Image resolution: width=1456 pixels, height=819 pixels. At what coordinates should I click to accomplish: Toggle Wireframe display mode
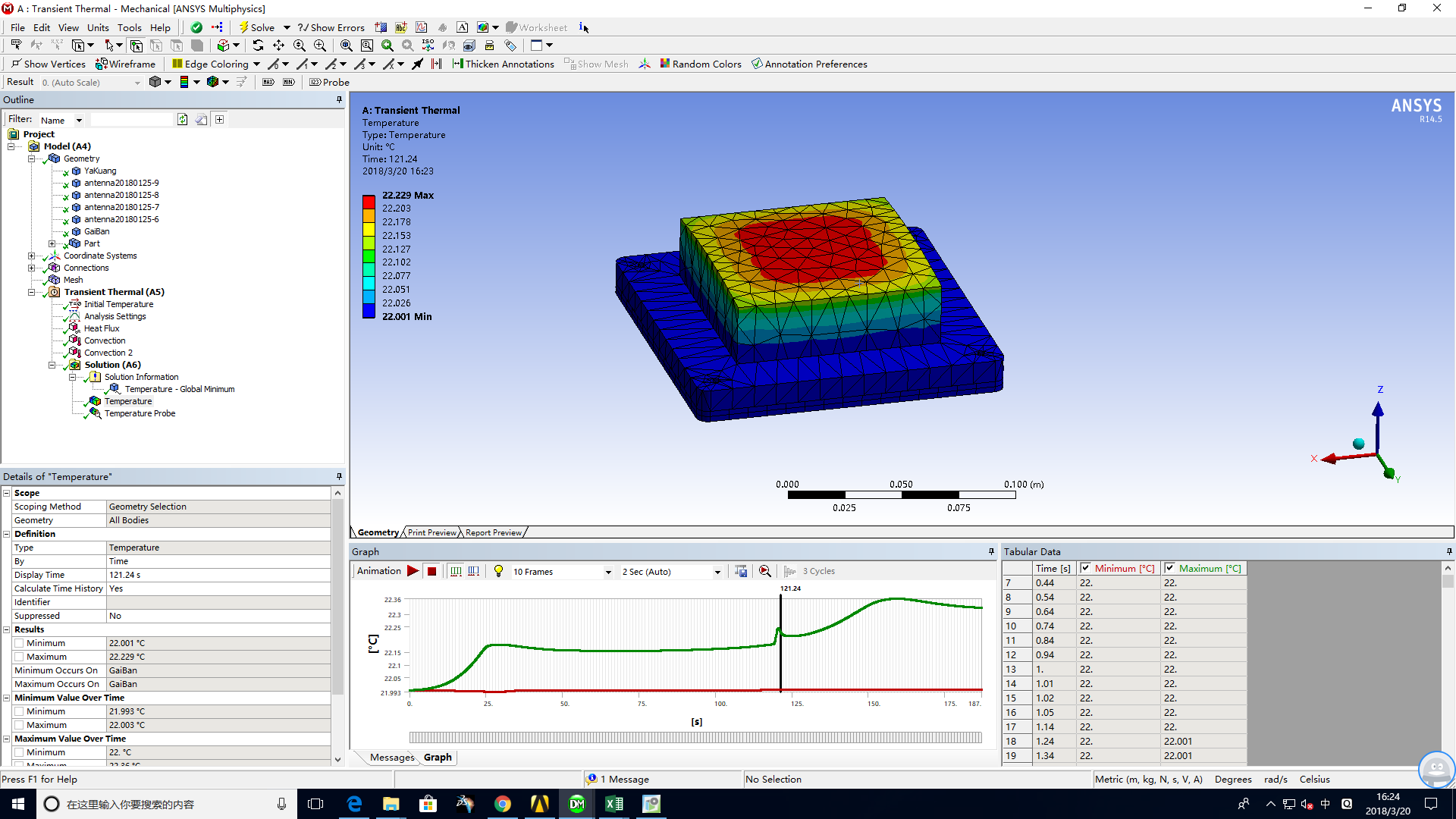click(x=125, y=64)
